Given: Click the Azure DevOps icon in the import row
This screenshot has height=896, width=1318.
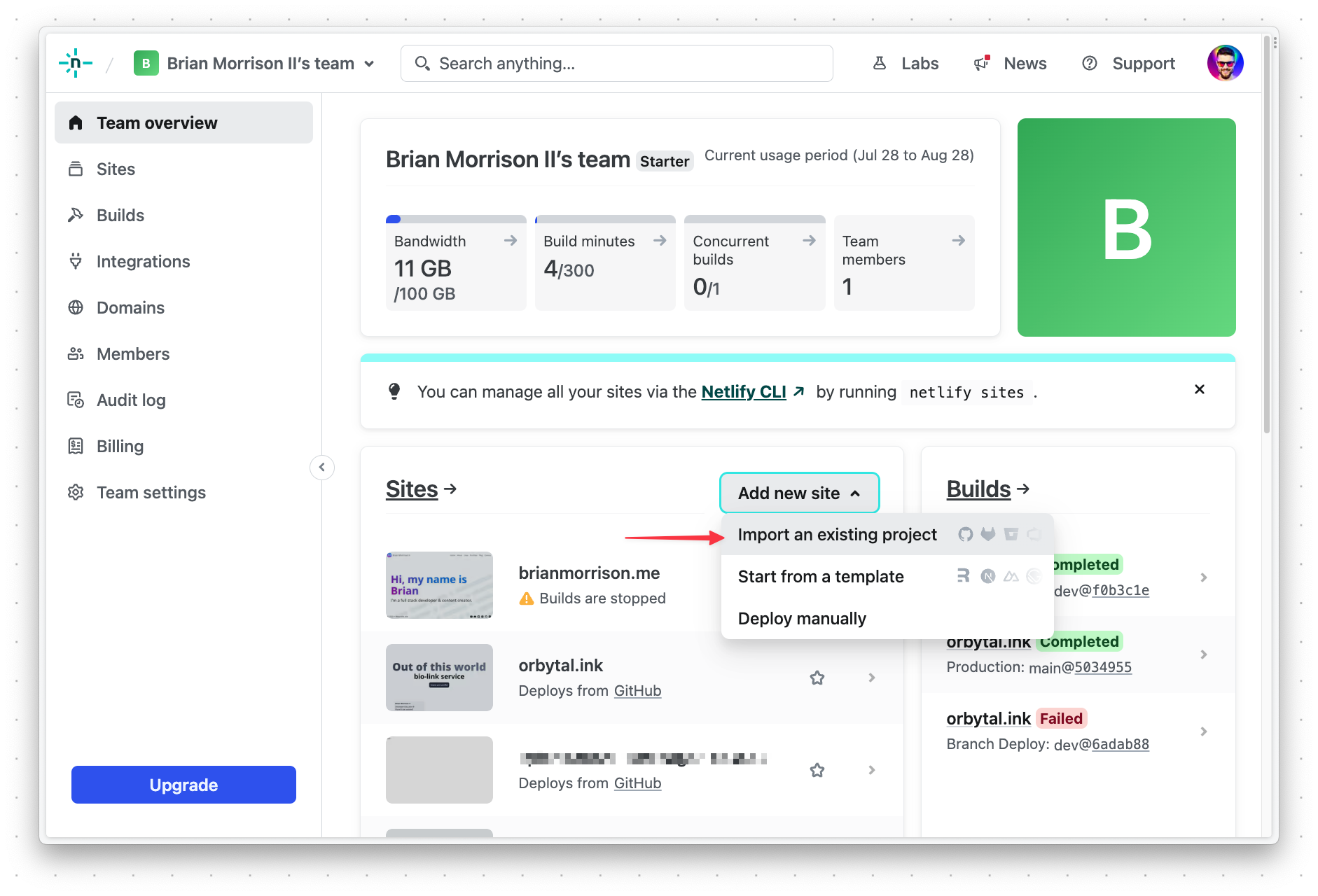Looking at the screenshot, I should tap(1034, 535).
